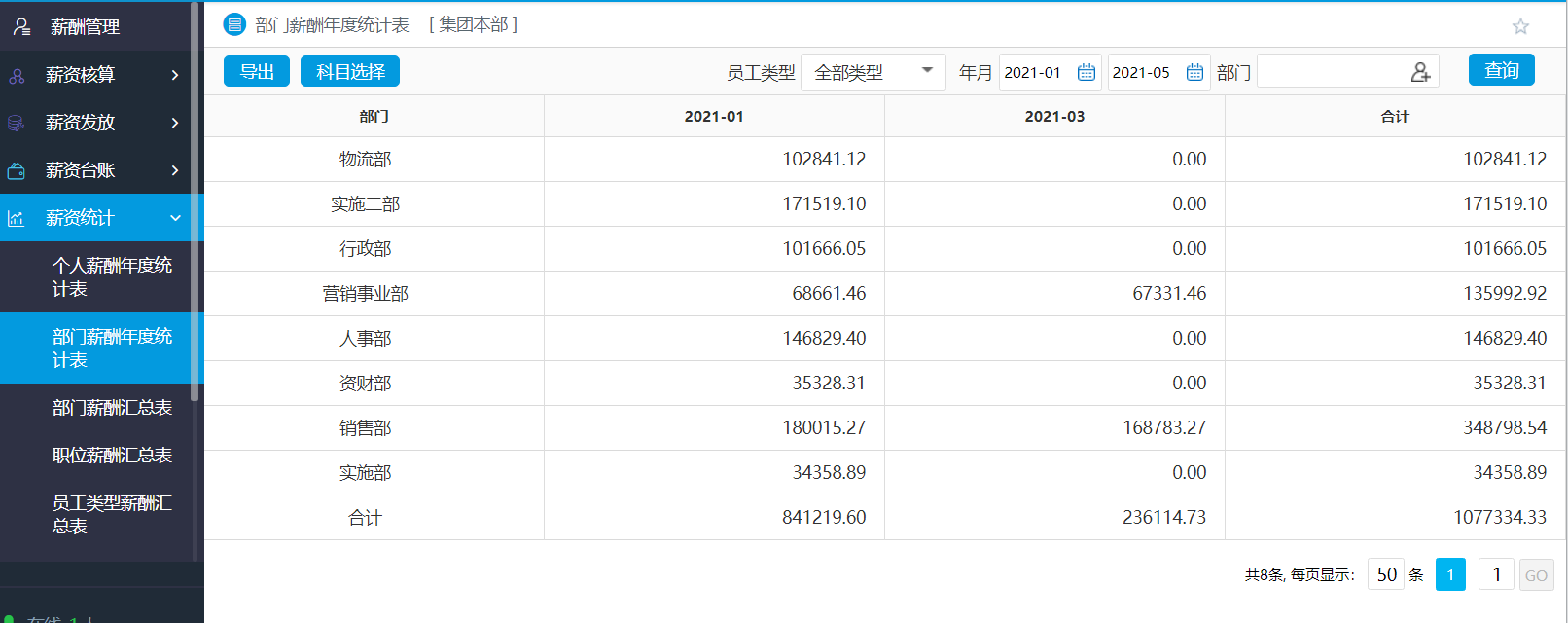Click the report title list icon
The width and height of the screenshot is (1568, 623).
[234, 24]
